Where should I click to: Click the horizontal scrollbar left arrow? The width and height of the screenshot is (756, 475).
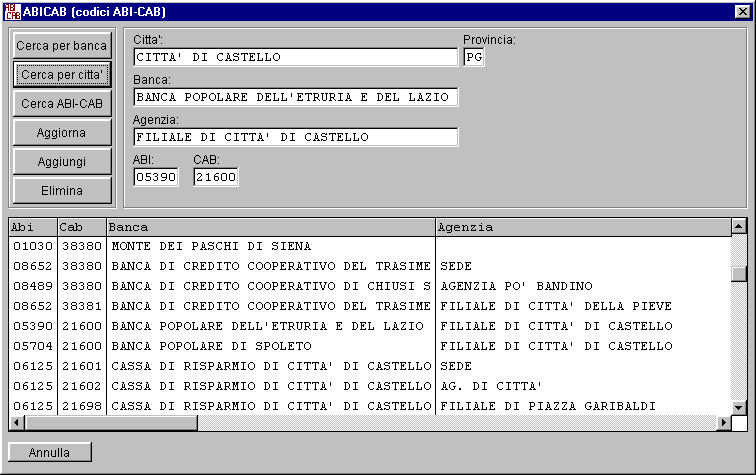(x=17, y=423)
